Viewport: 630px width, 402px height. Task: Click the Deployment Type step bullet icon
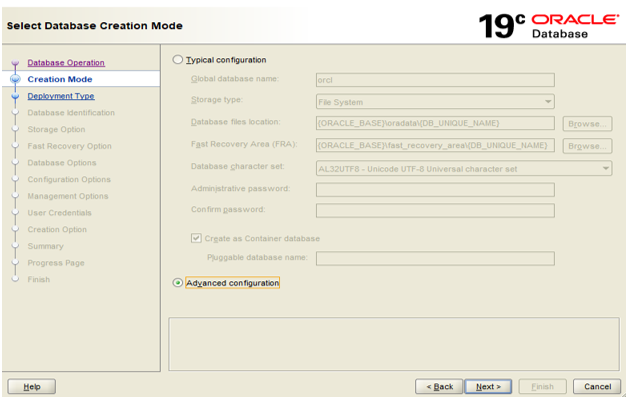point(15,96)
